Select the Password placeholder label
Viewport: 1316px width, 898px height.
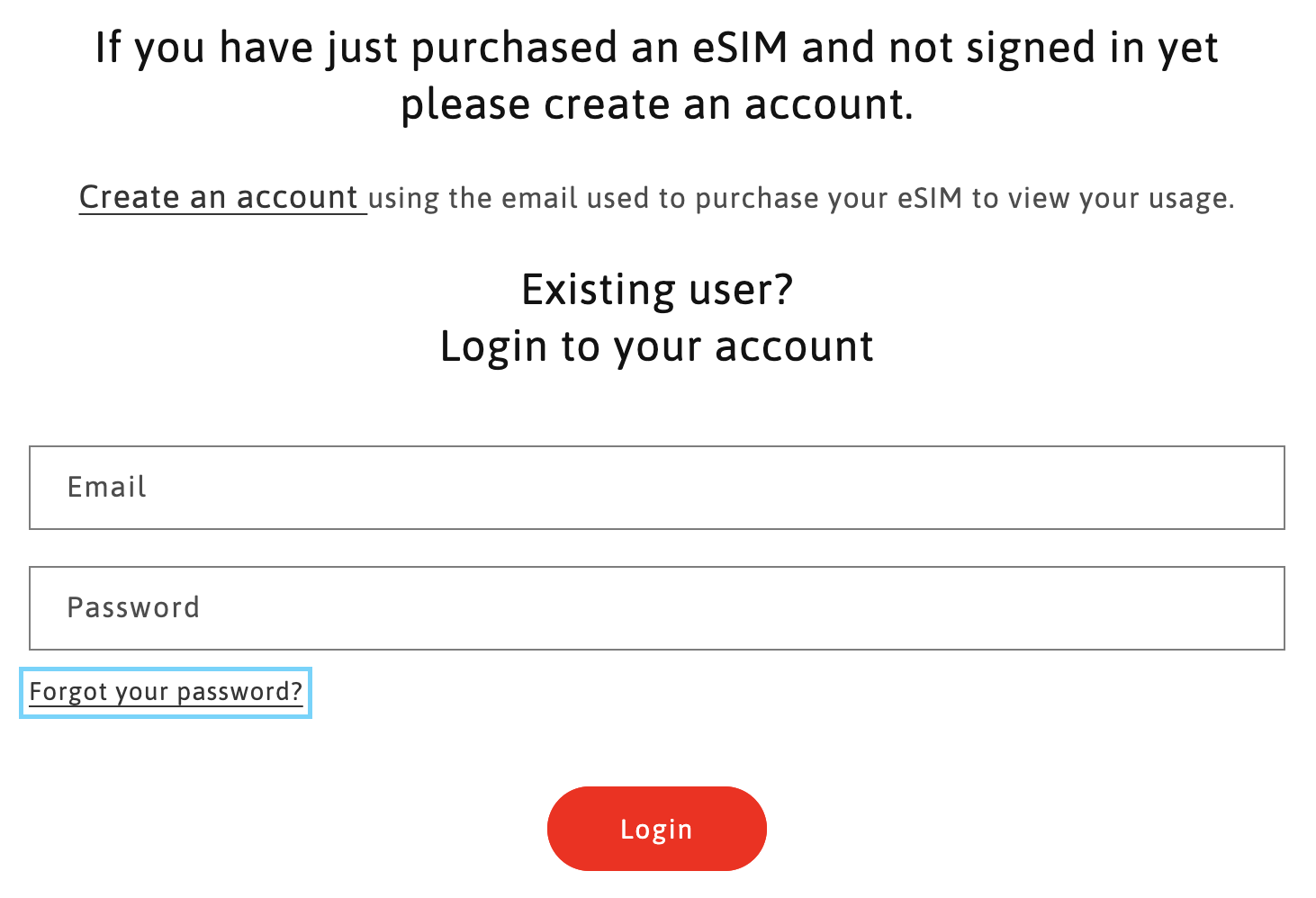tap(133, 608)
